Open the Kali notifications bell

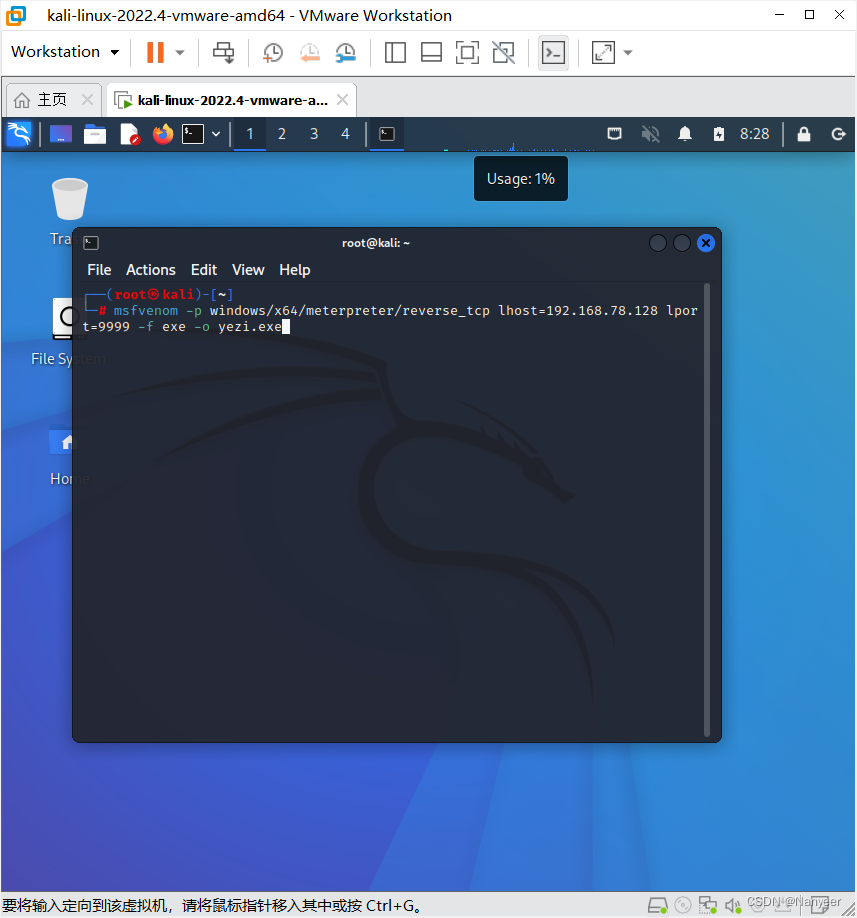[685, 134]
